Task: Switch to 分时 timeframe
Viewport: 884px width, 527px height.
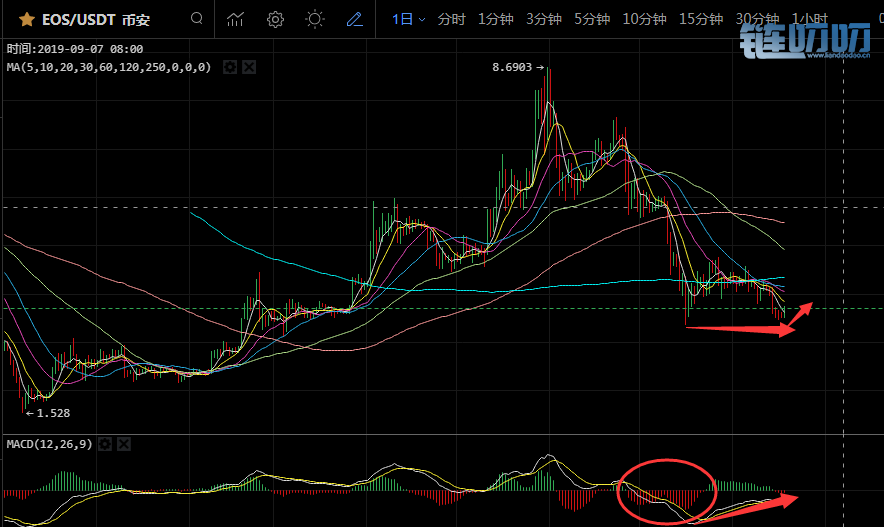Action: pos(452,20)
